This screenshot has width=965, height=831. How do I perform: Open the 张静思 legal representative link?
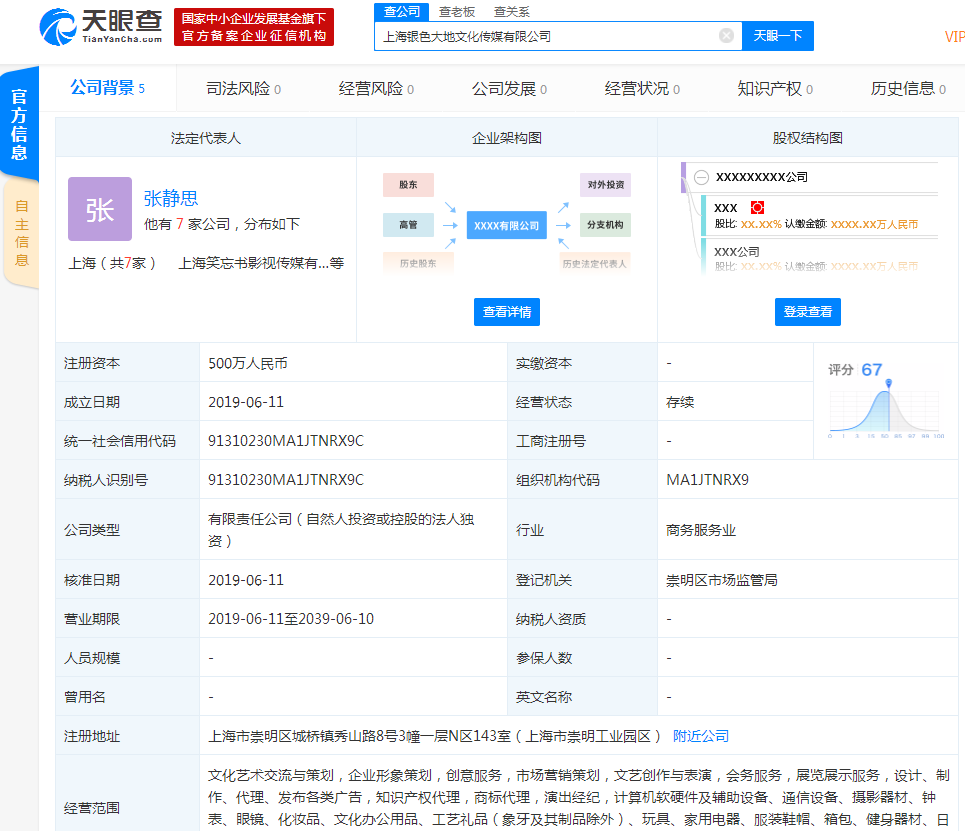(171, 198)
